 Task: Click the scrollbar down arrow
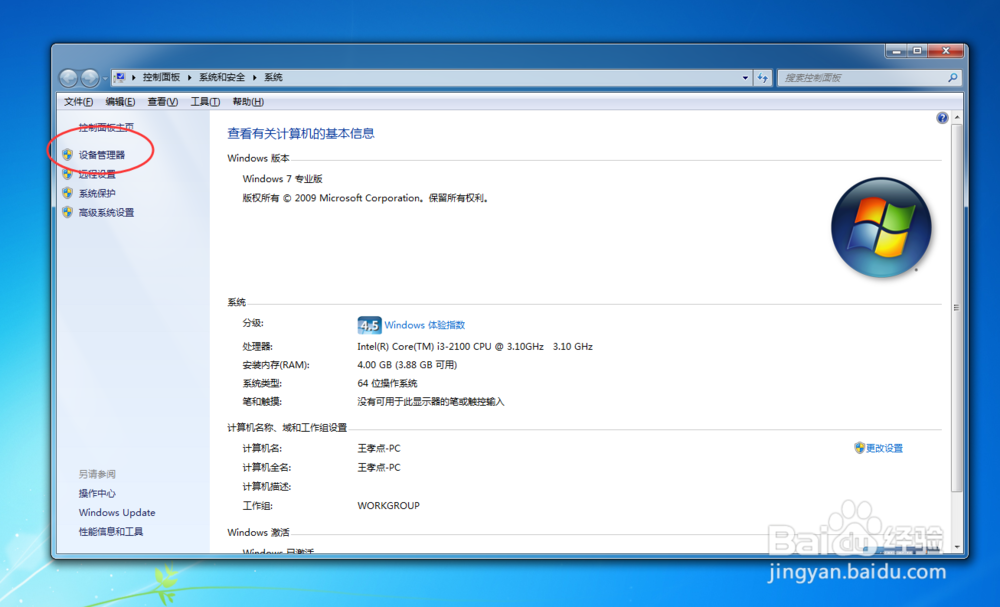pos(957,547)
